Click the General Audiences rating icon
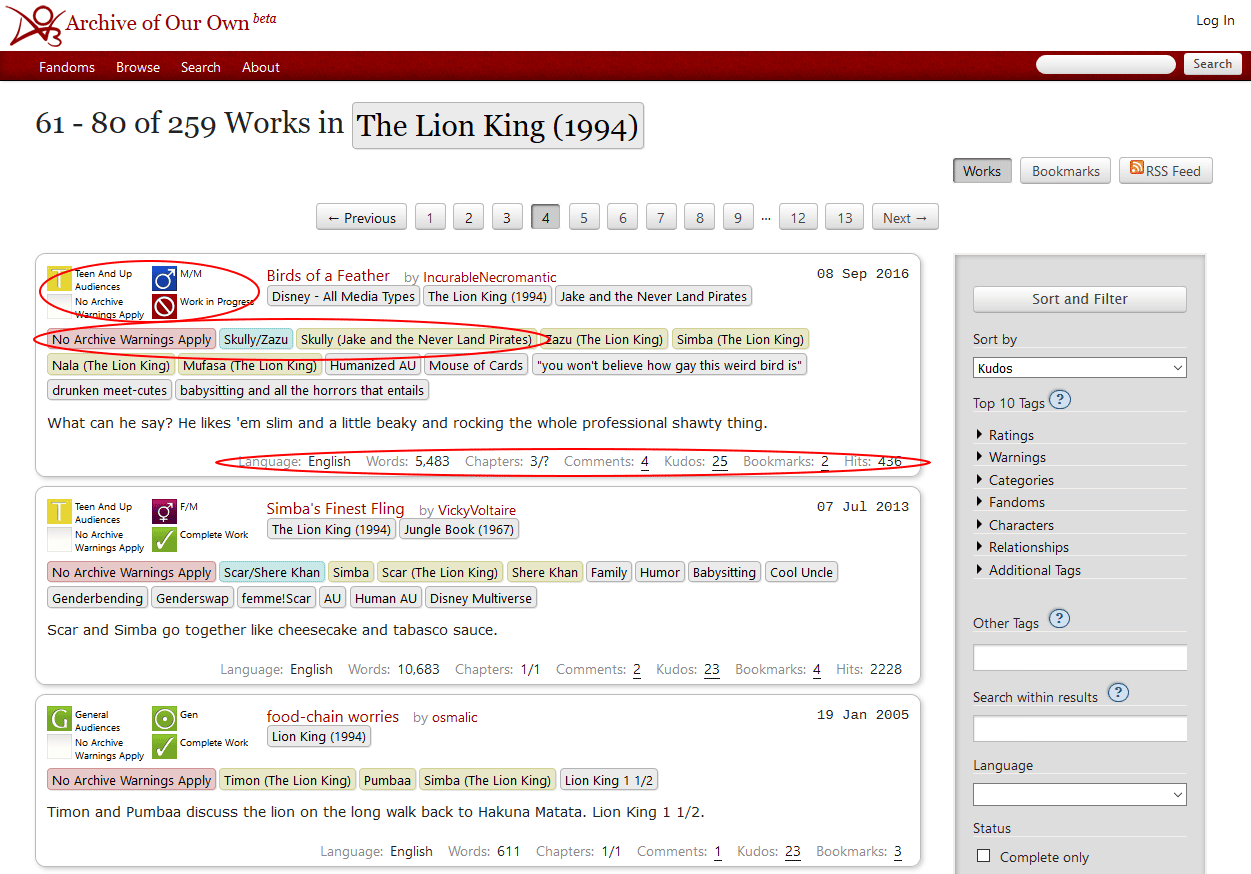This screenshot has height=874, width=1251. [x=60, y=719]
